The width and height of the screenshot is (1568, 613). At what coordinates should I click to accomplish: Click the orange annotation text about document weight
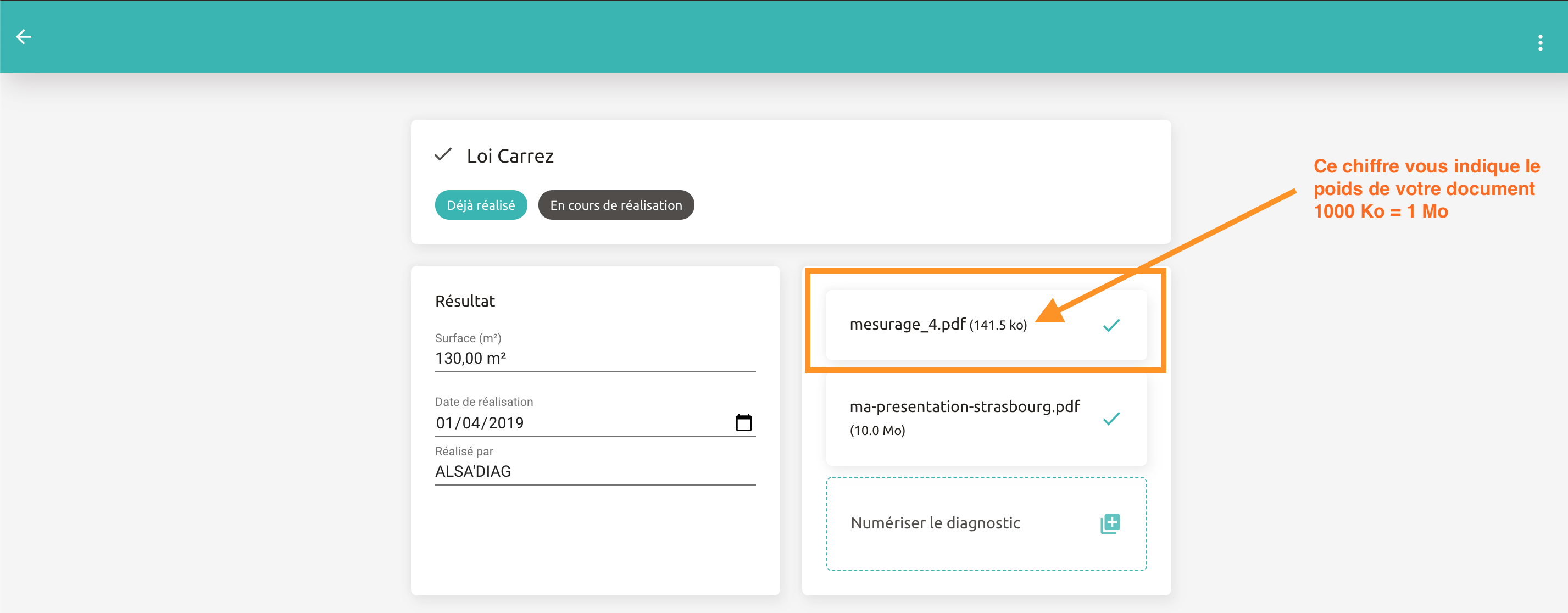click(x=1425, y=188)
